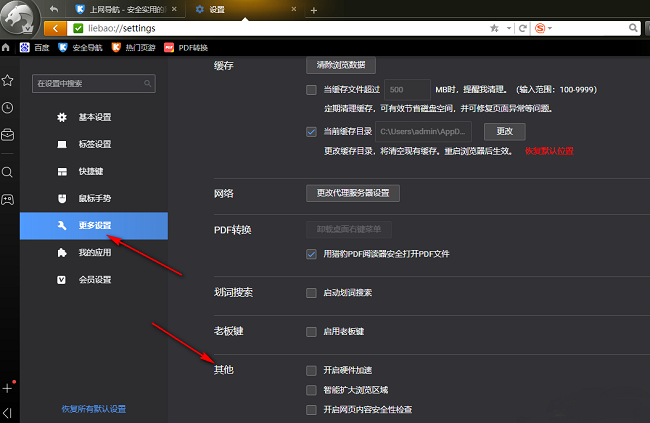Screen dimensions: 650x423
Task: Click the green security shield in address bar
Action: 78,28
